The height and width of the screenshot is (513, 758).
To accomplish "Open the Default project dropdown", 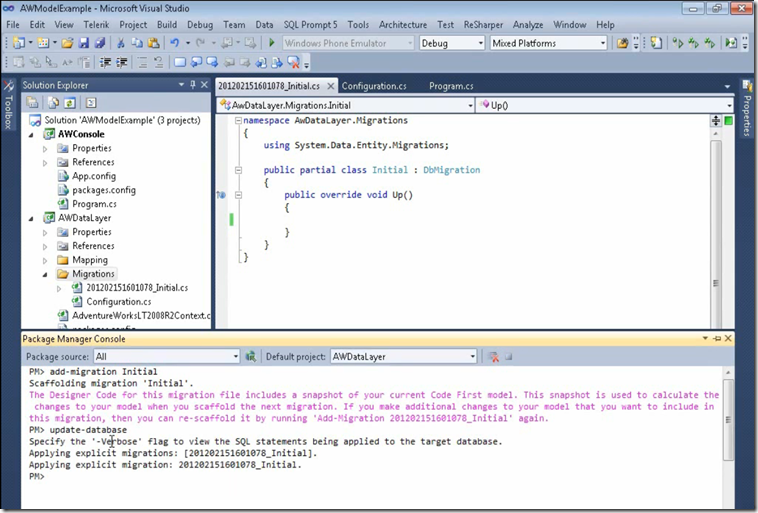I will (404, 357).
